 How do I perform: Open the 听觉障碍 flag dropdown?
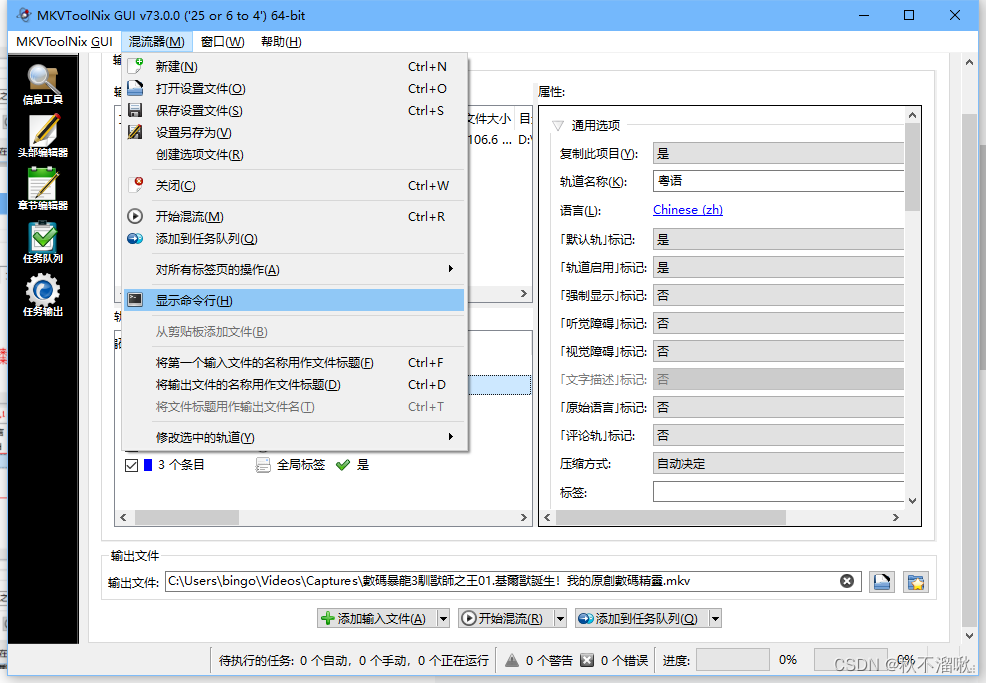[x=778, y=323]
